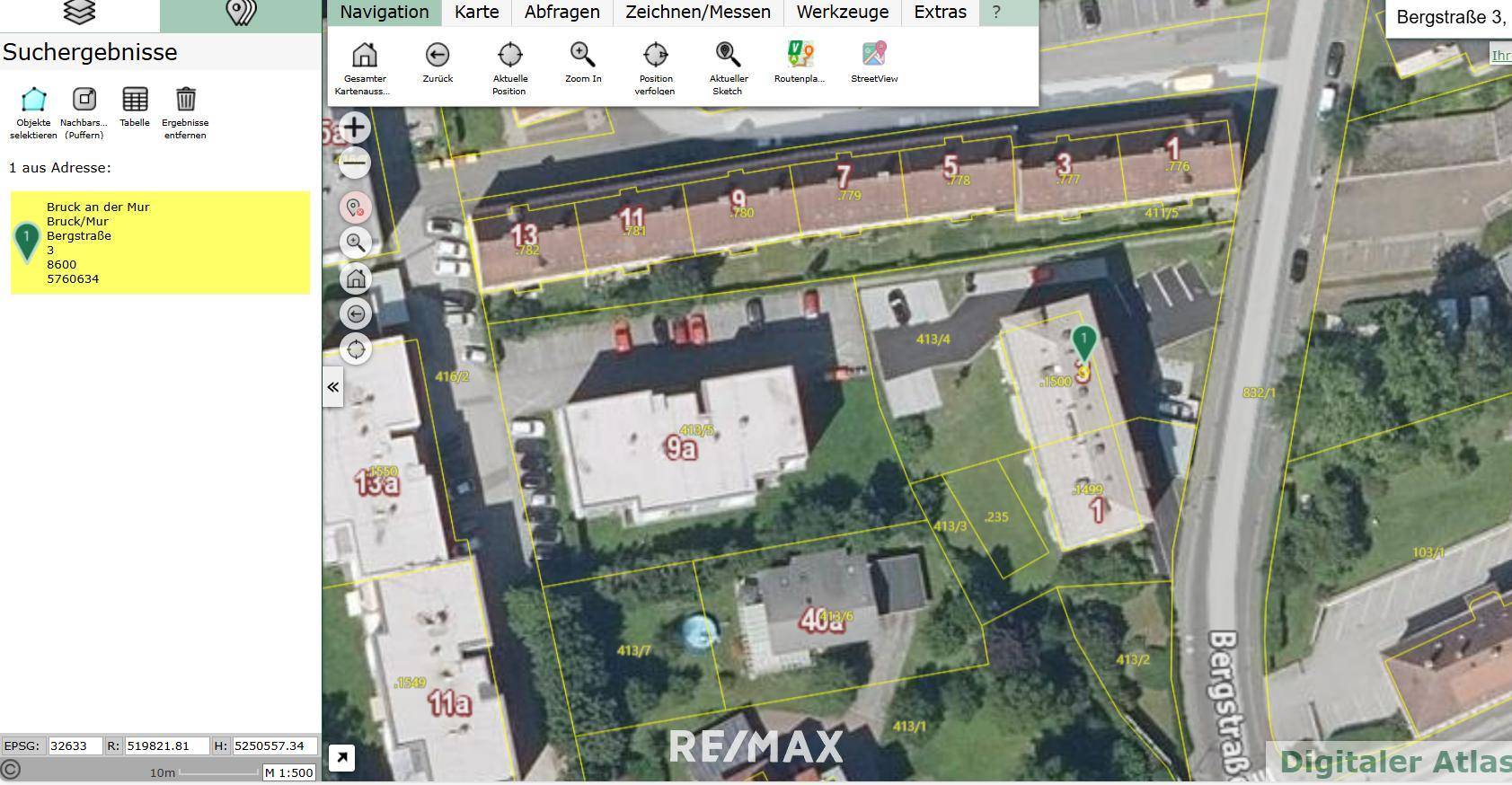Go back with the Zurück toolbar button
1512x785 pixels.
click(x=438, y=62)
